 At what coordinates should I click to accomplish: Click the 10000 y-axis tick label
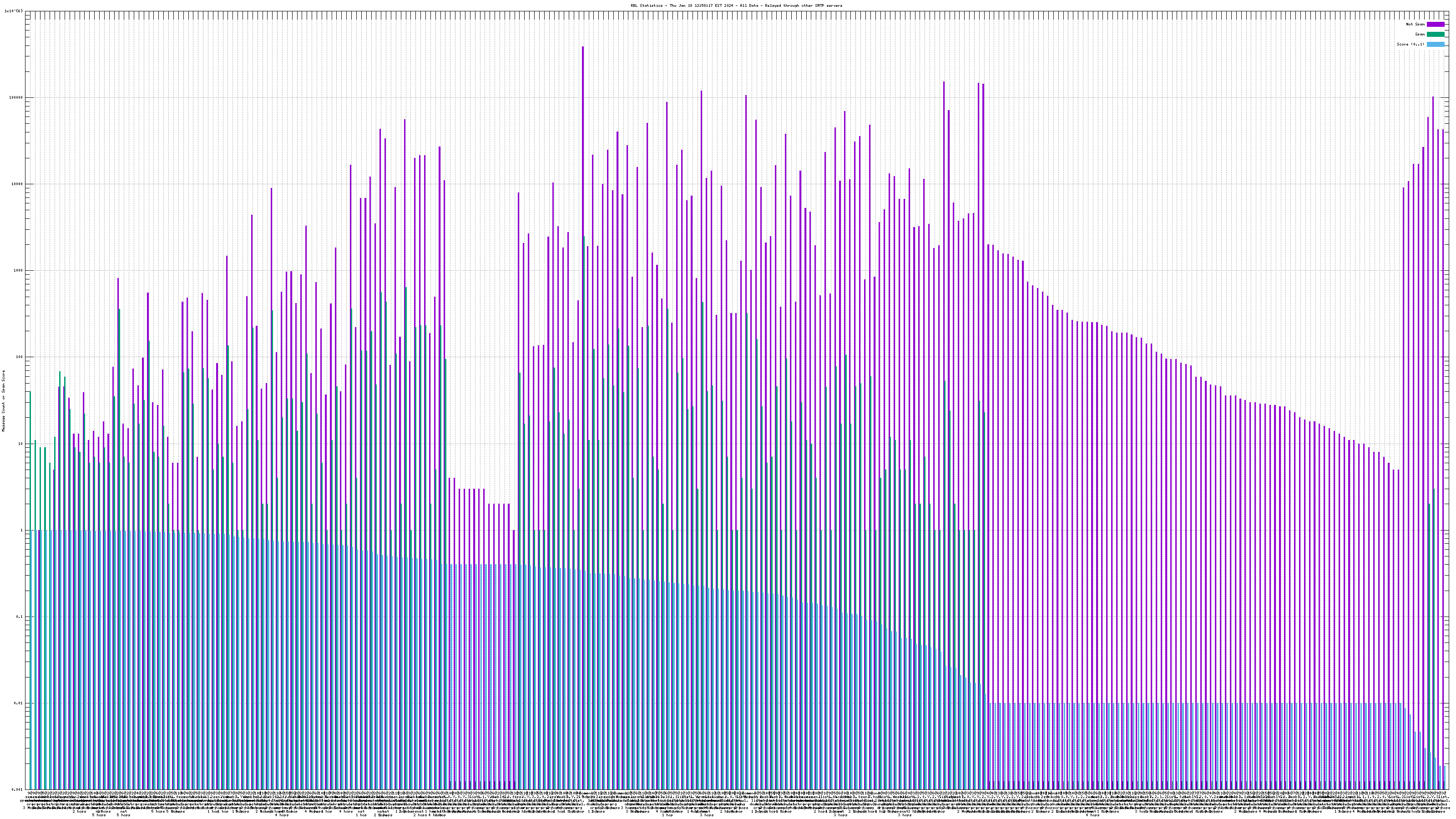(18, 184)
